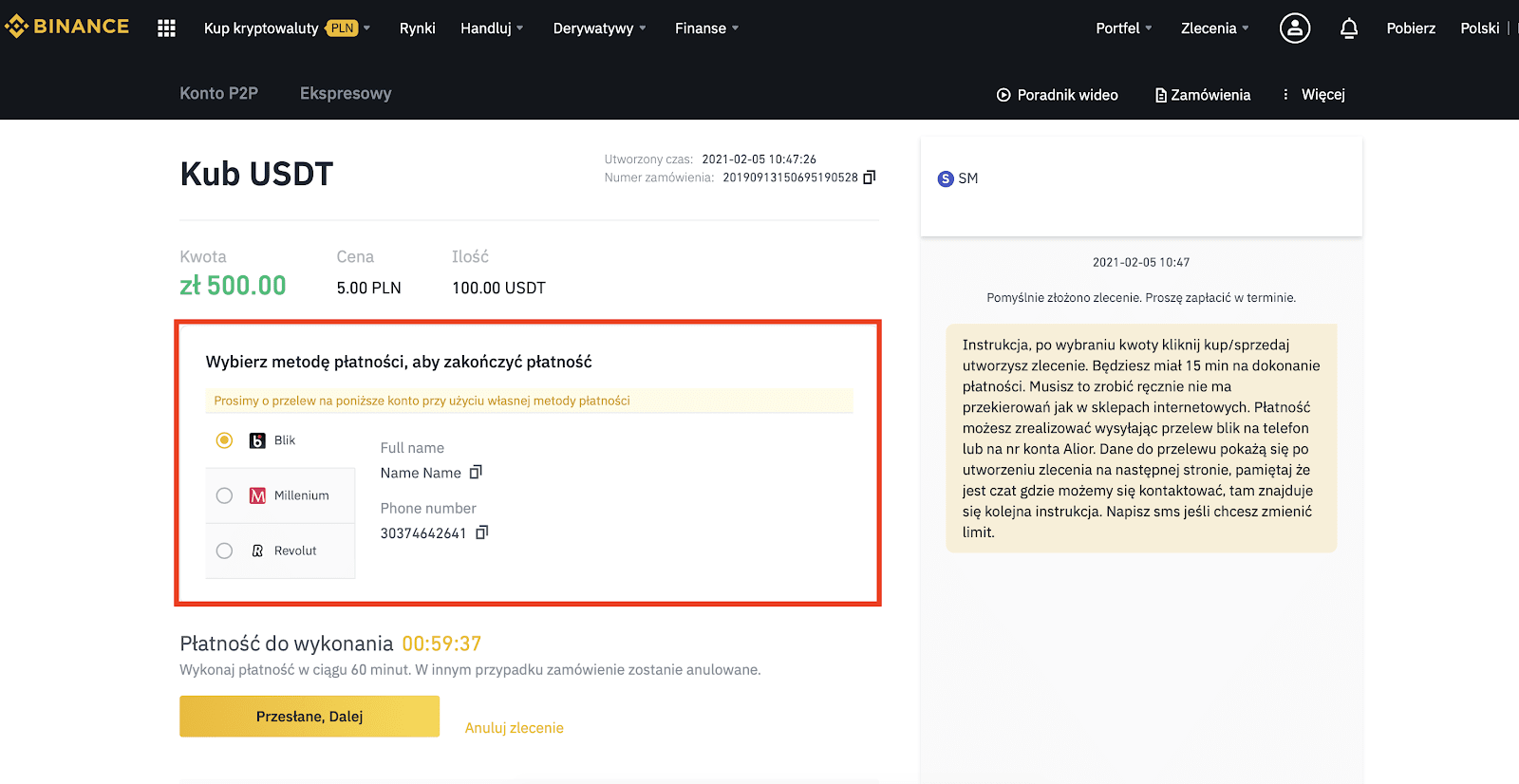Click the Zamówienia document icon
The image size is (1519, 784).
point(1161,95)
